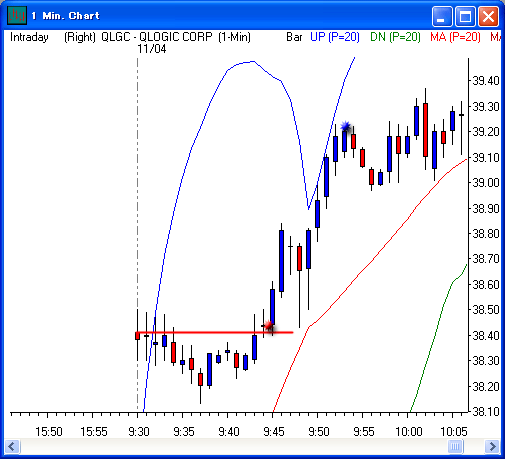The height and width of the screenshot is (459, 505).
Task: Click the tall red candlestick near 10:02
Action: coord(425,130)
